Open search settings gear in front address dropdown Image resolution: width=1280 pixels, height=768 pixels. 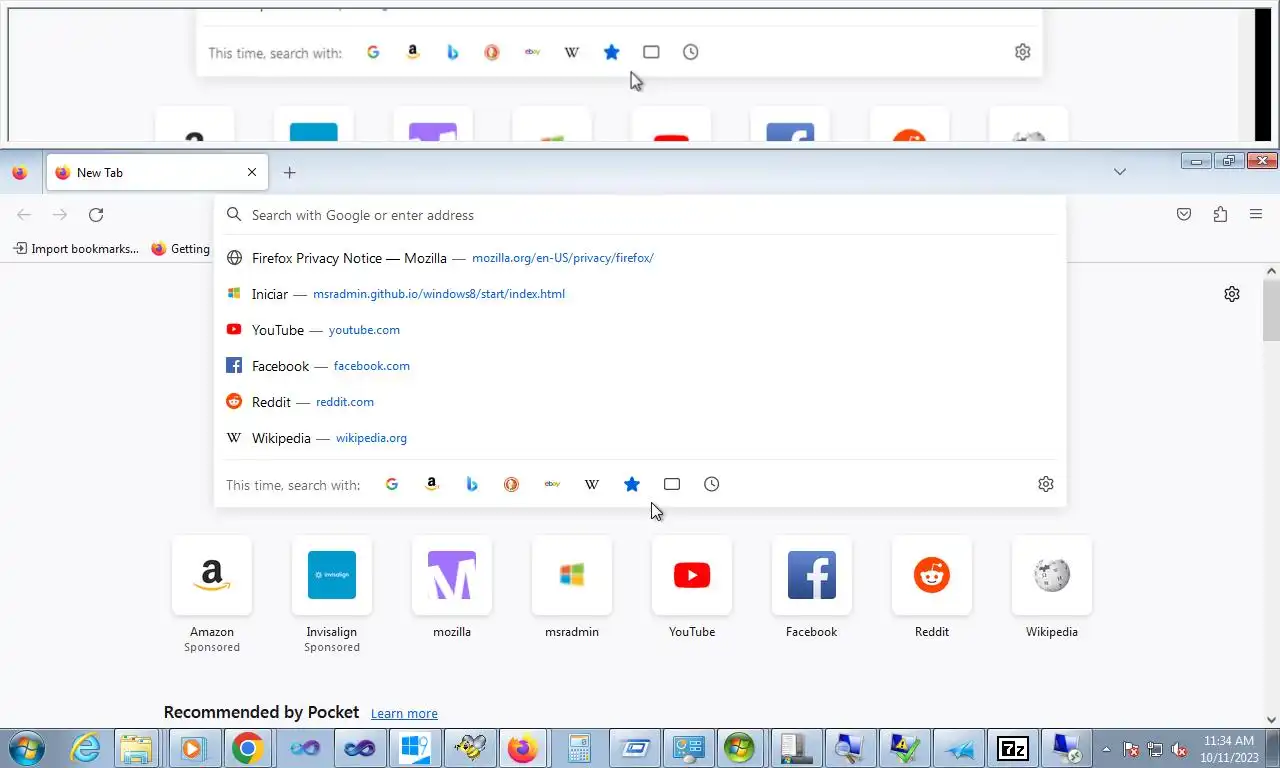coord(1046,484)
